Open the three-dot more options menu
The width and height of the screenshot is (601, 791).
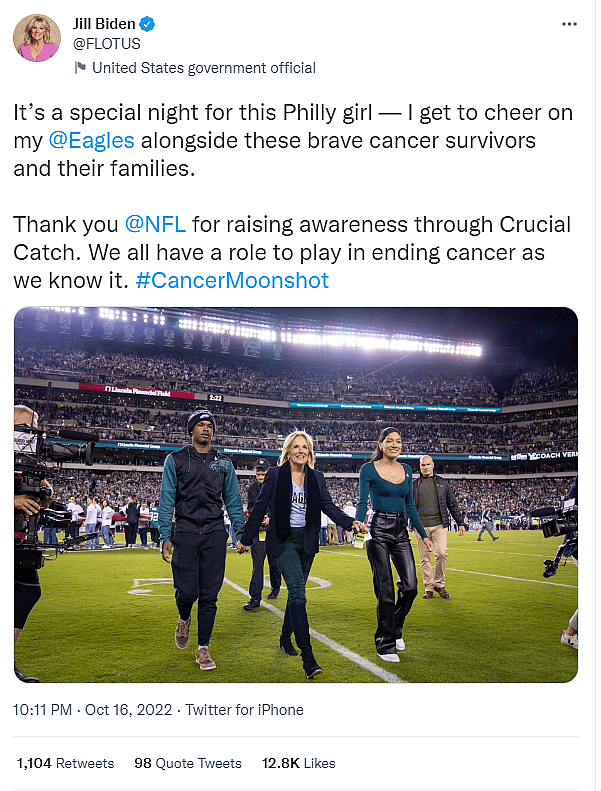(x=568, y=23)
